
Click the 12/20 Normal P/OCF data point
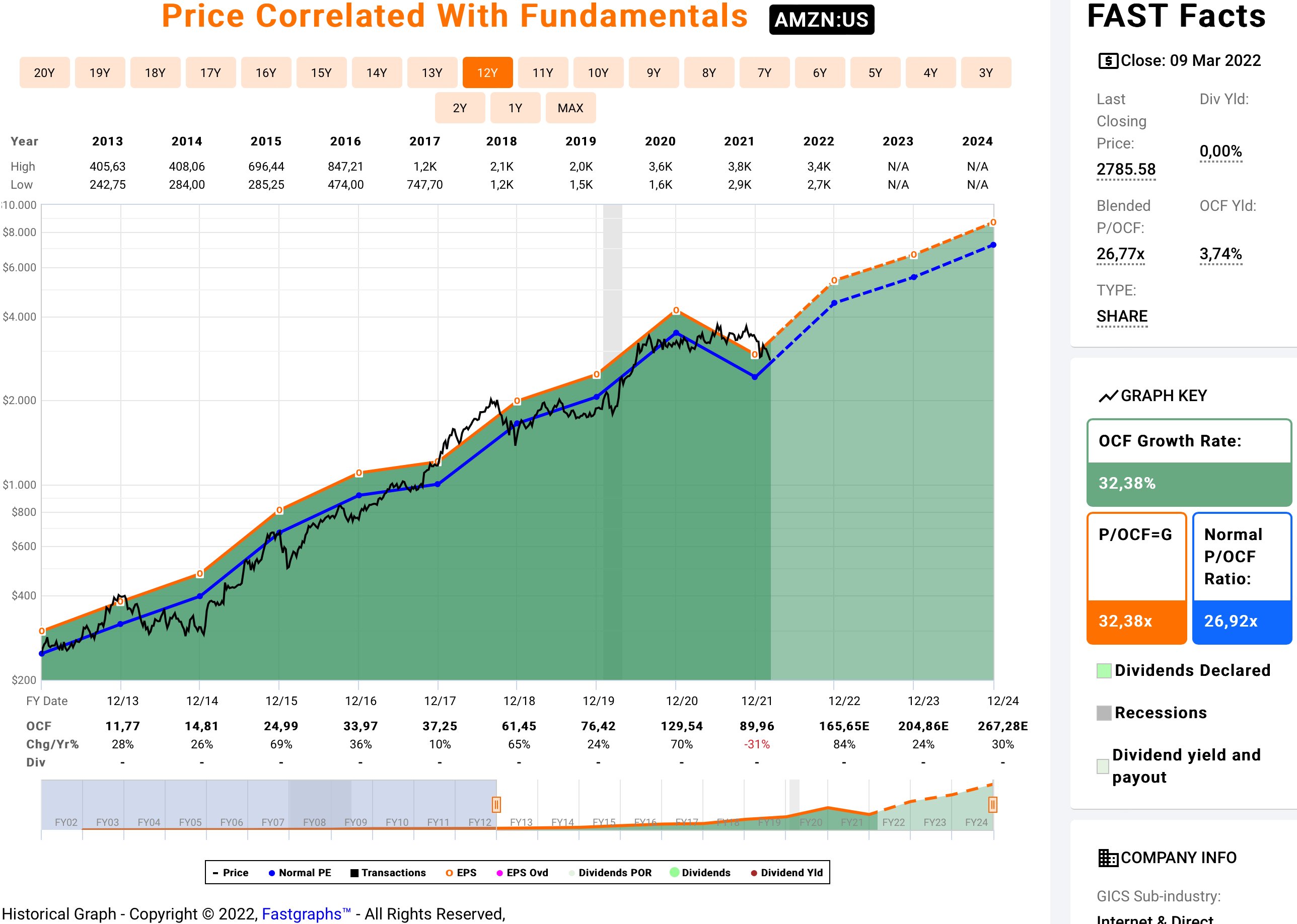point(676,333)
